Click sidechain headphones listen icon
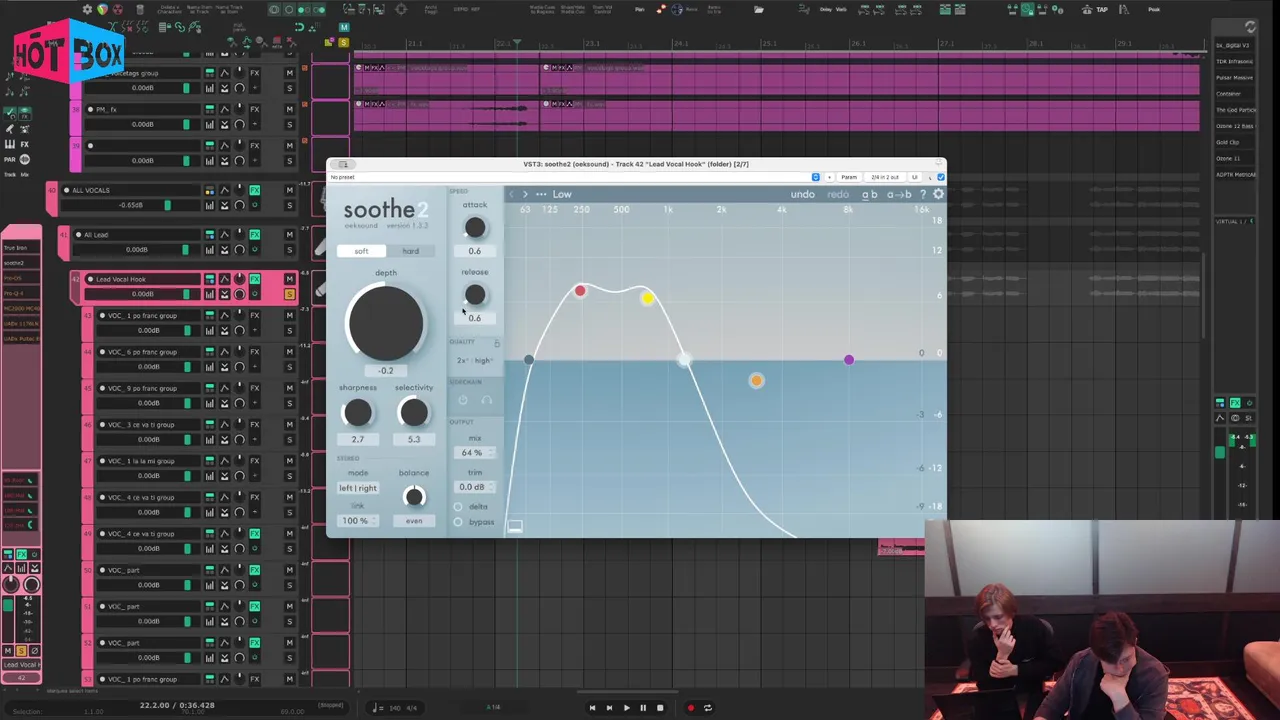1280x720 pixels. [x=486, y=400]
